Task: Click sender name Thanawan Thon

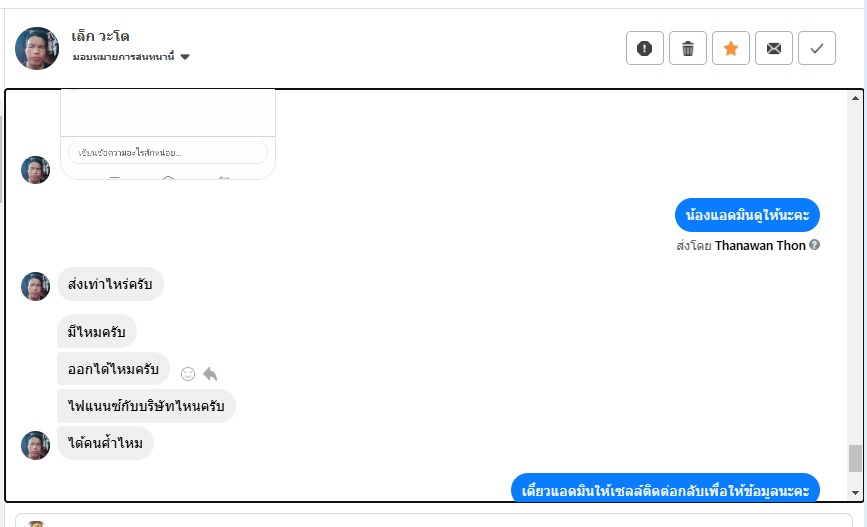Action: point(760,245)
